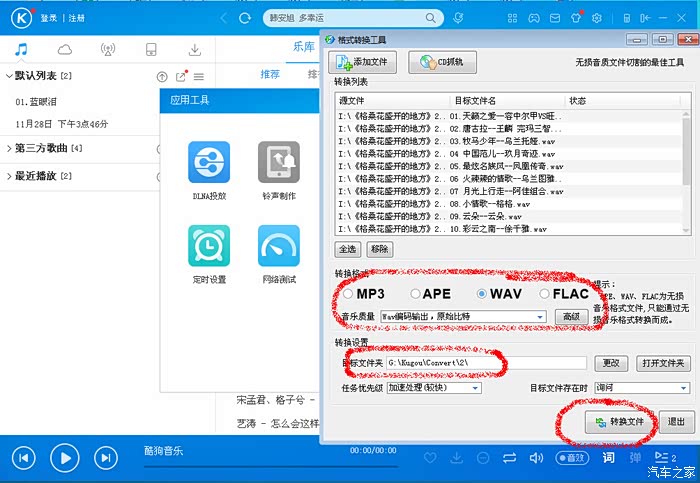Select the APE format radio button
700x483 pixels.
415,294
